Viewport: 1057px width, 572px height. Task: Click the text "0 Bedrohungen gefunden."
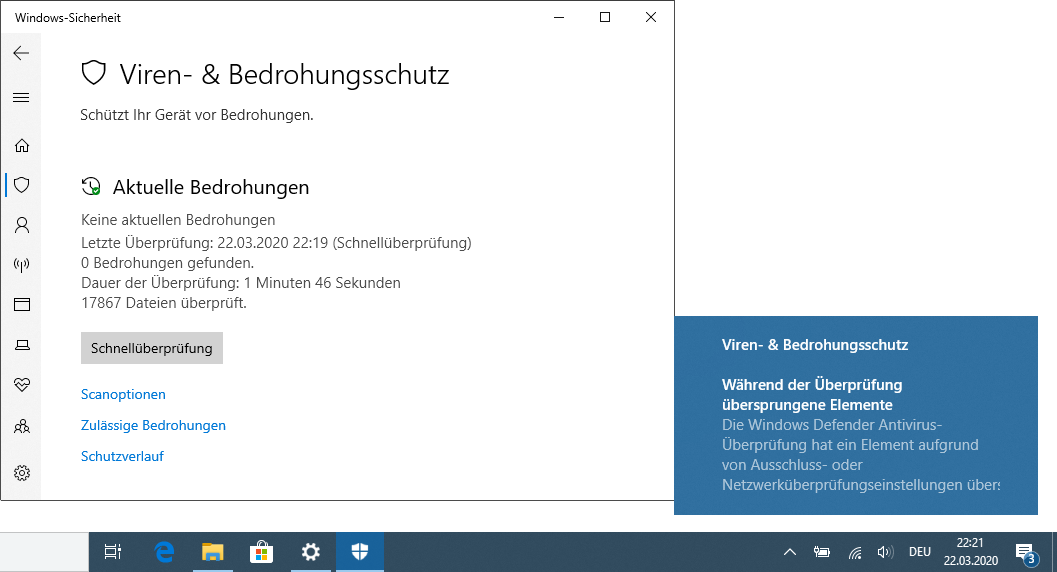point(167,263)
